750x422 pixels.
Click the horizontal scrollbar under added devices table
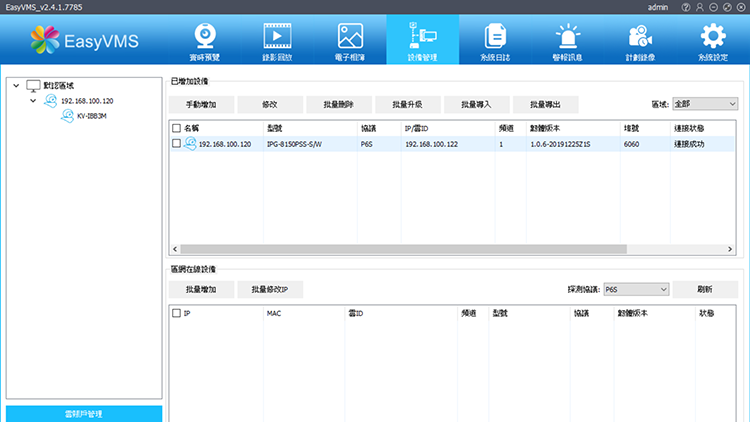(x=402, y=249)
